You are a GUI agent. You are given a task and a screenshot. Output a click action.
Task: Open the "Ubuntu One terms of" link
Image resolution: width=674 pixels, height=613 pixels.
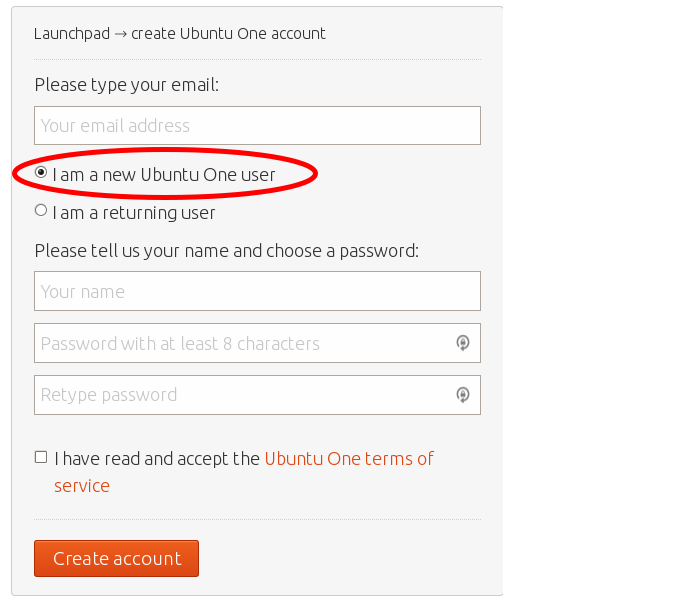[x=349, y=459]
